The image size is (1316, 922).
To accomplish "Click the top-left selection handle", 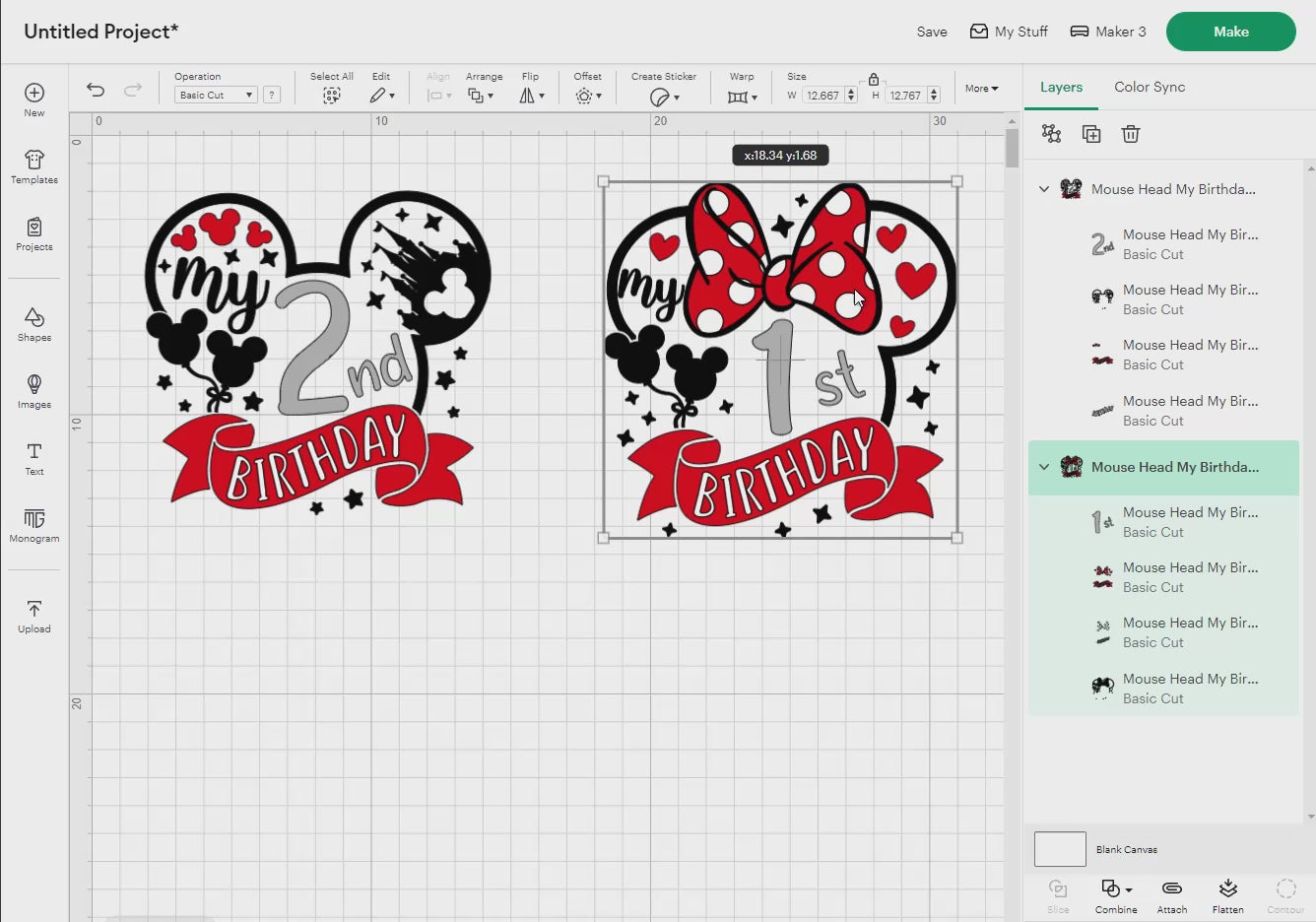I will click(x=604, y=181).
